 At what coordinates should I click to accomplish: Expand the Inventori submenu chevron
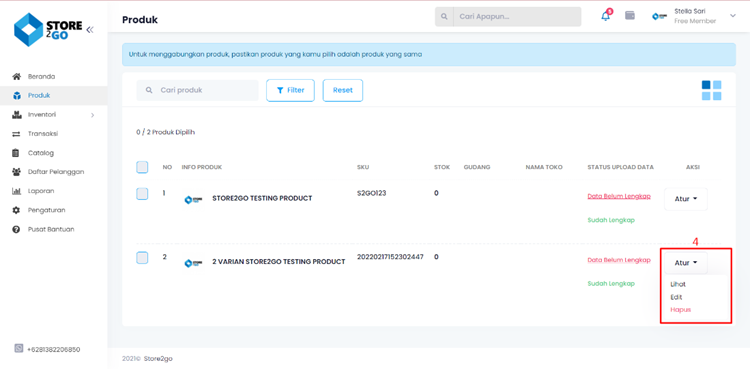tap(93, 115)
